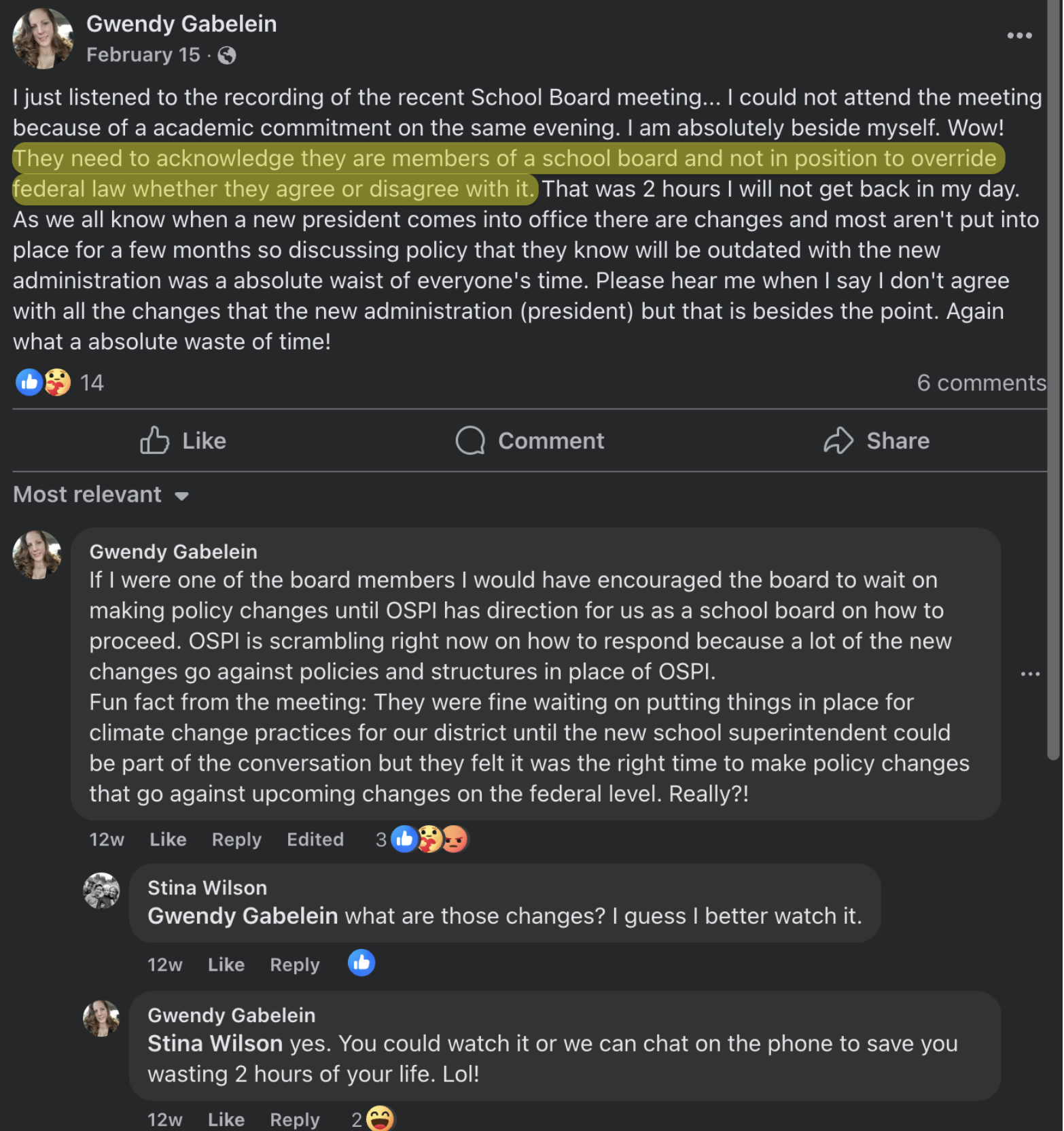
Task: Click the post's care reaction emoji
Action: click(58, 383)
